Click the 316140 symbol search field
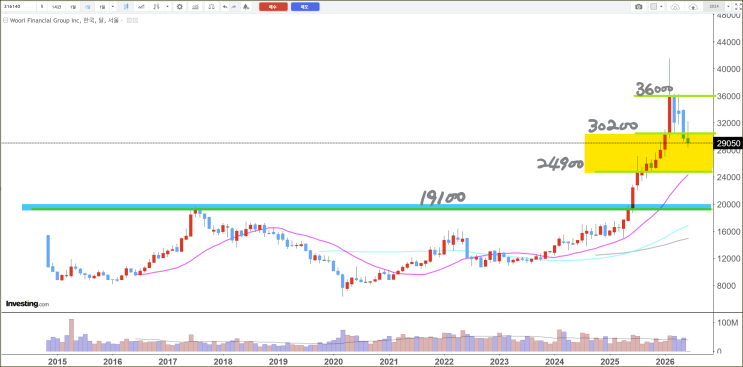The image size is (743, 367). point(18,7)
